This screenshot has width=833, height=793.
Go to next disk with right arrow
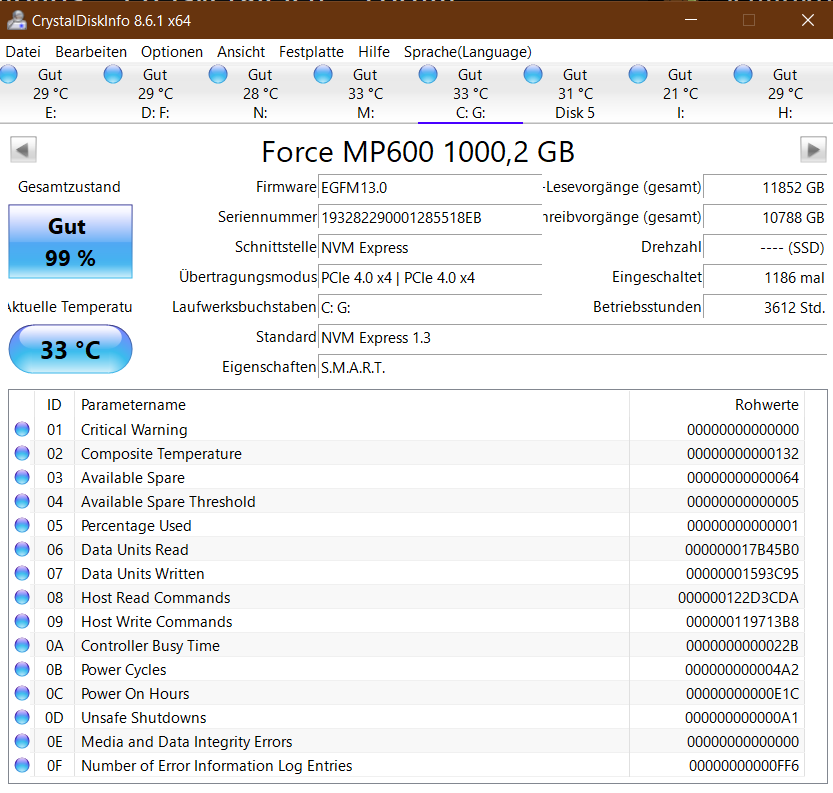click(x=813, y=150)
